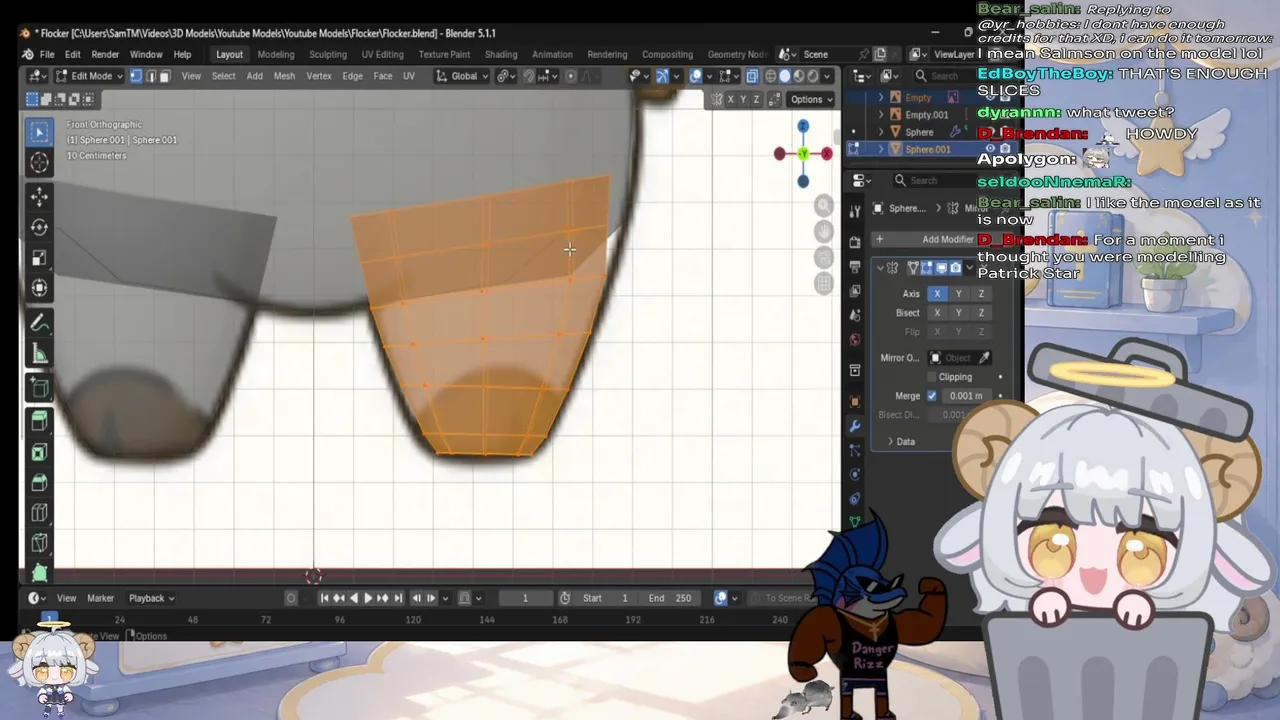The width and height of the screenshot is (1280, 720).
Task: Switch to vertex select mode
Action: [x=136, y=76]
